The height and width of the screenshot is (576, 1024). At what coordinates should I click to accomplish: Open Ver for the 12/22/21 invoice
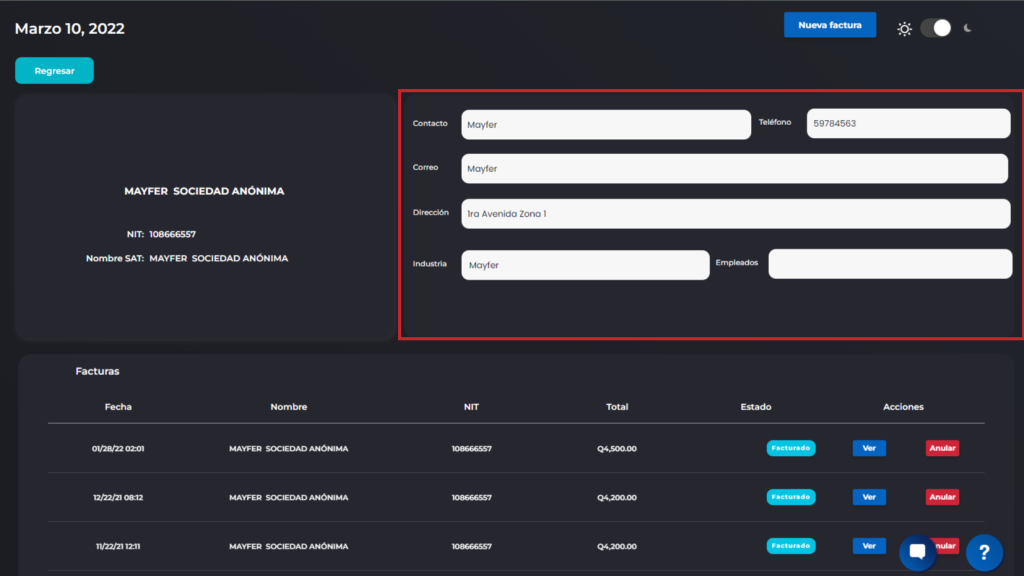point(869,497)
